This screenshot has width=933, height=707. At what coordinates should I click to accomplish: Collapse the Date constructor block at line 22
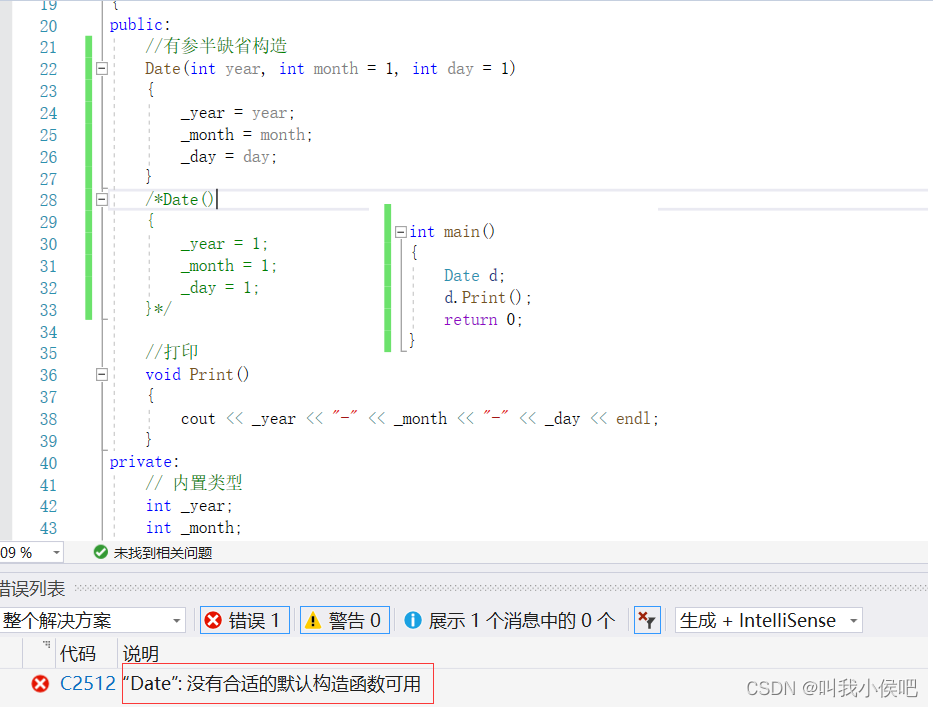pos(103,68)
